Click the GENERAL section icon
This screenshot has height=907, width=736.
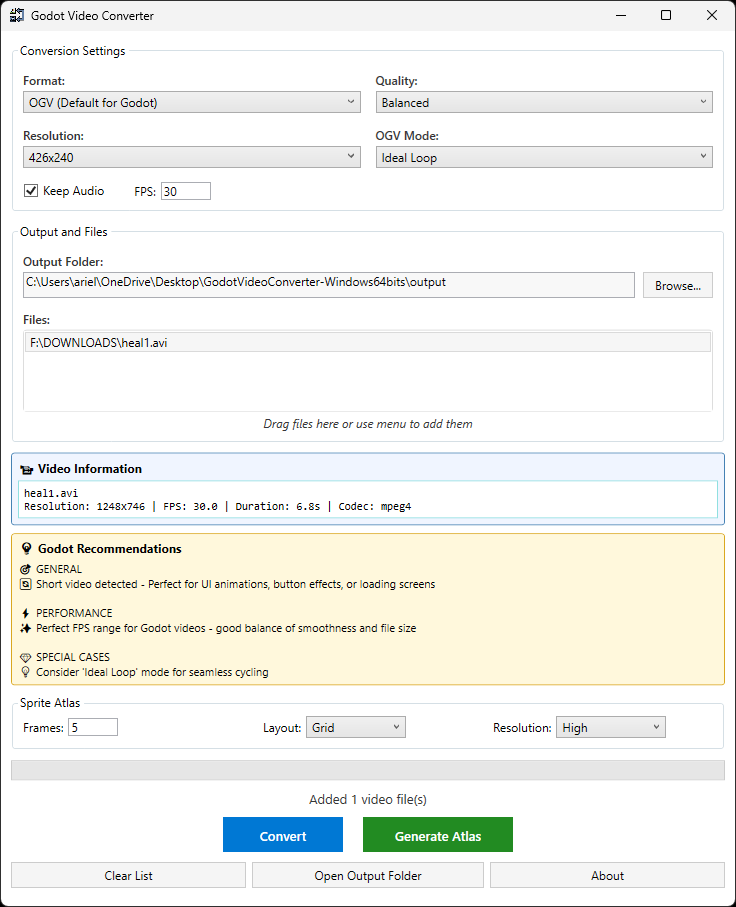(26, 569)
